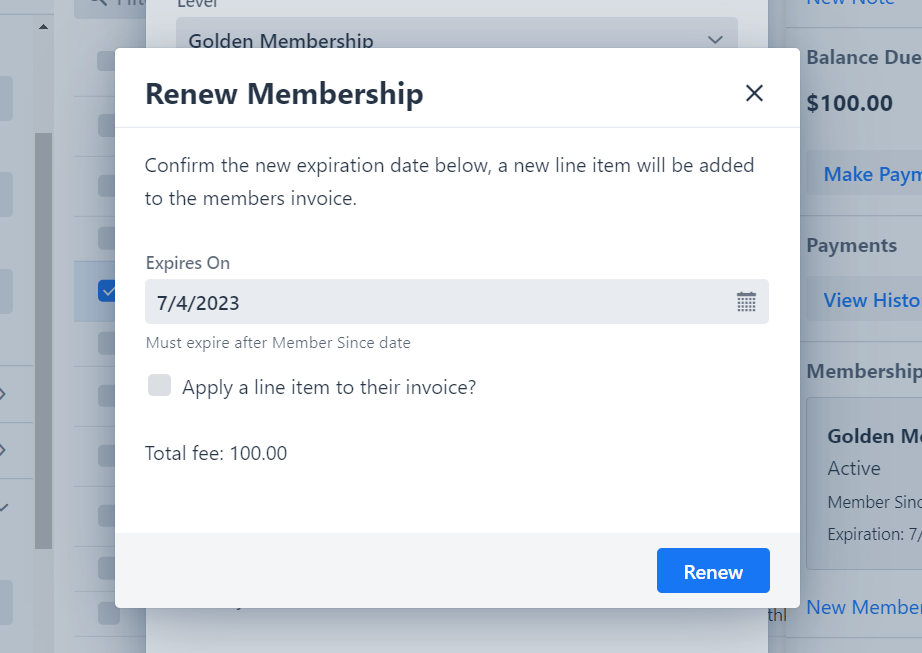Screen dimensions: 922x653
Task: Select the Golden Membership Active card
Action: (864, 483)
